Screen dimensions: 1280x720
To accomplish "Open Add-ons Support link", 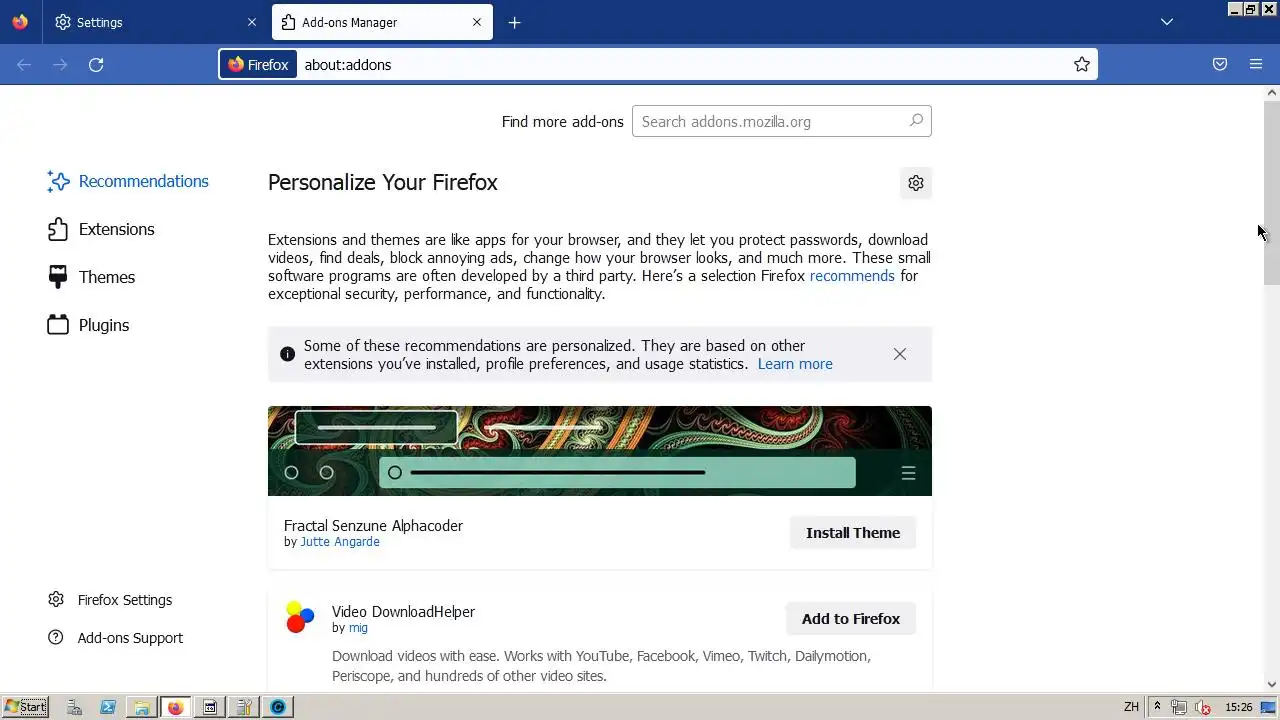I will pyautogui.click(x=115, y=638).
